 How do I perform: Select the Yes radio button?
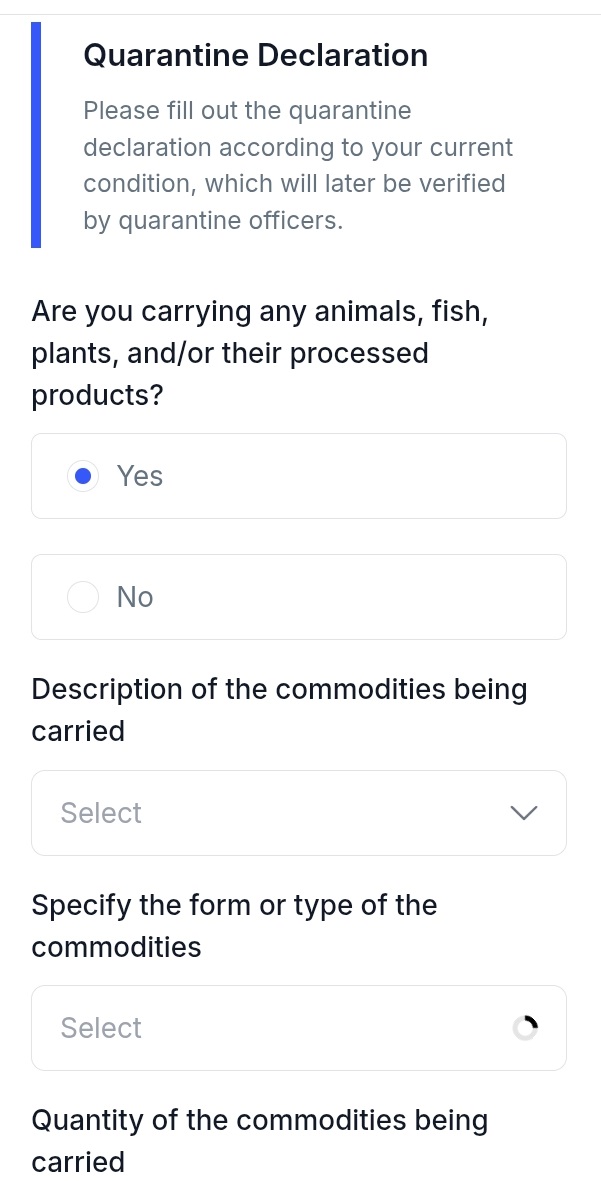[x=83, y=477]
